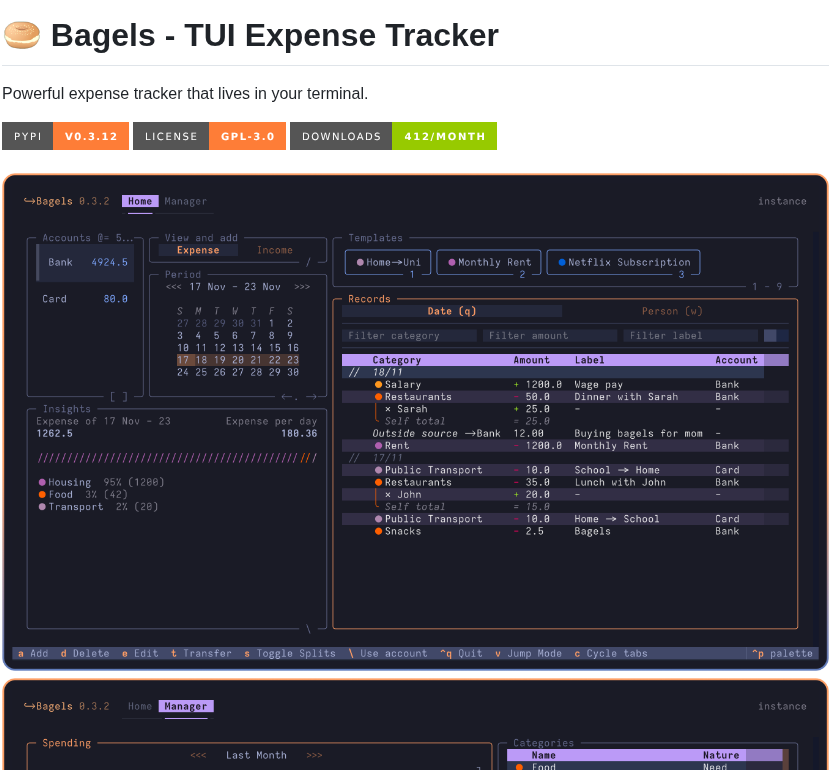Click the Category column header in Records
This screenshot has height=770, width=830.
tap(396, 360)
